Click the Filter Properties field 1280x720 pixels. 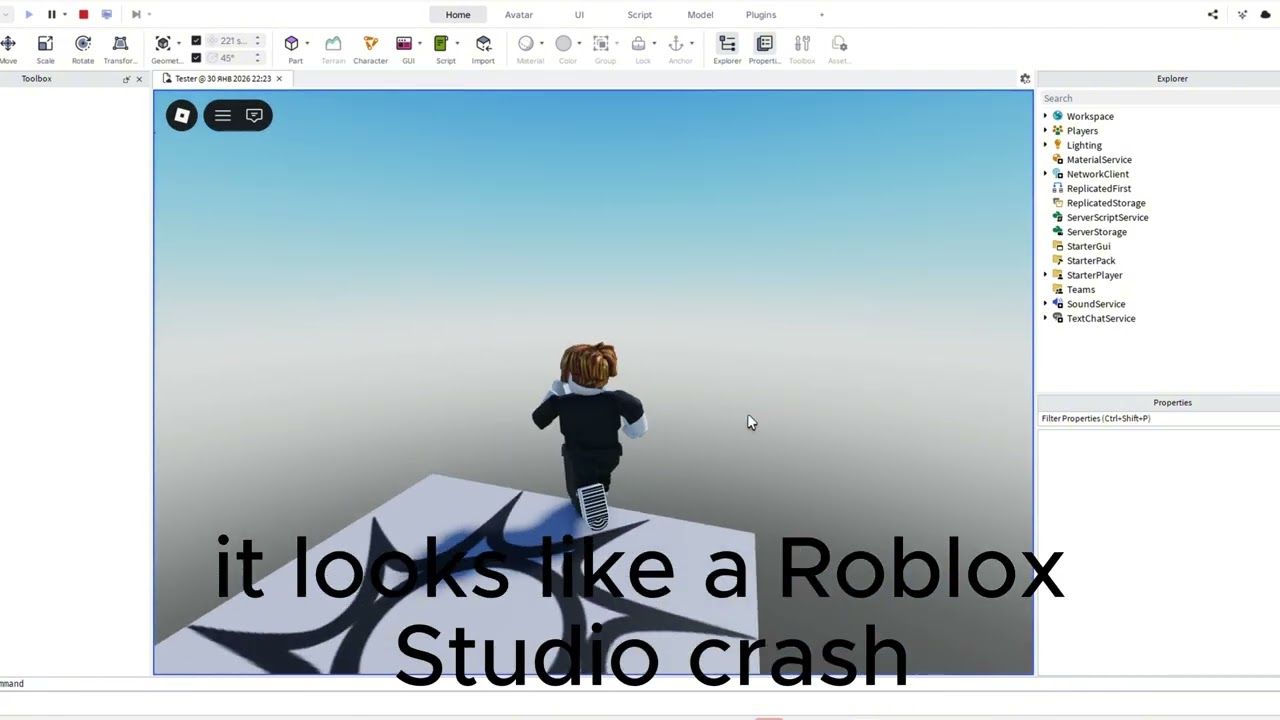[1158, 419]
